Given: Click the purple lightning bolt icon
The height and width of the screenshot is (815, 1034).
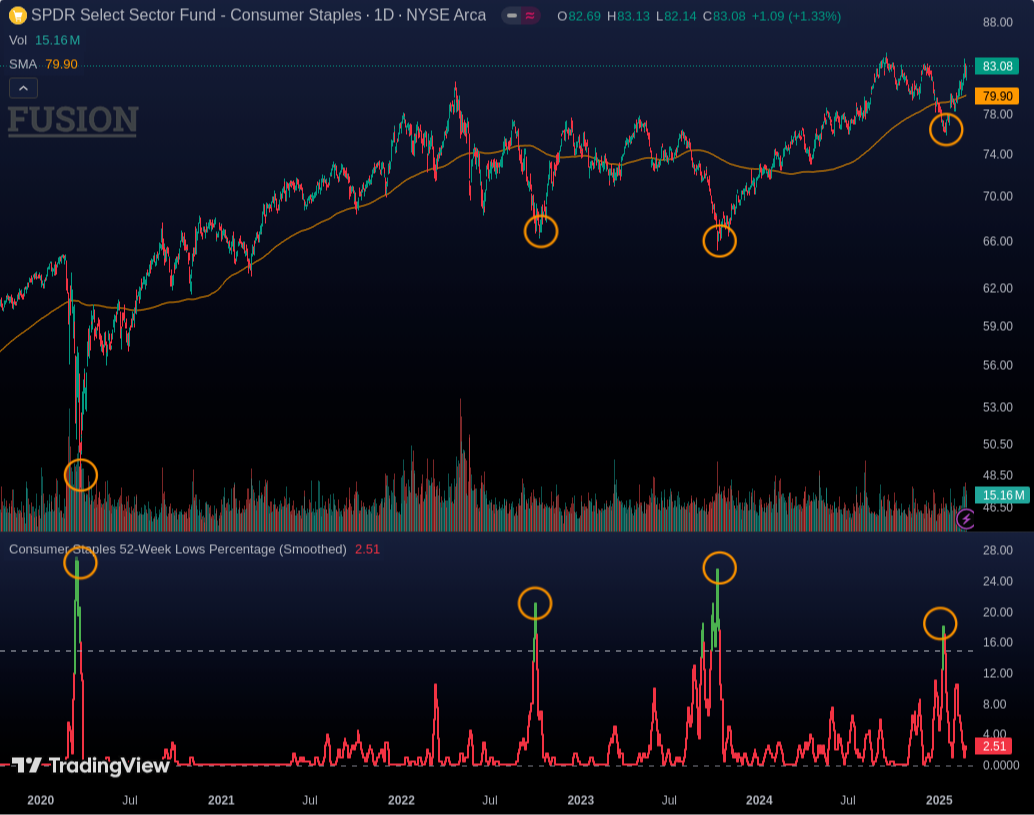Looking at the screenshot, I should click(966, 518).
